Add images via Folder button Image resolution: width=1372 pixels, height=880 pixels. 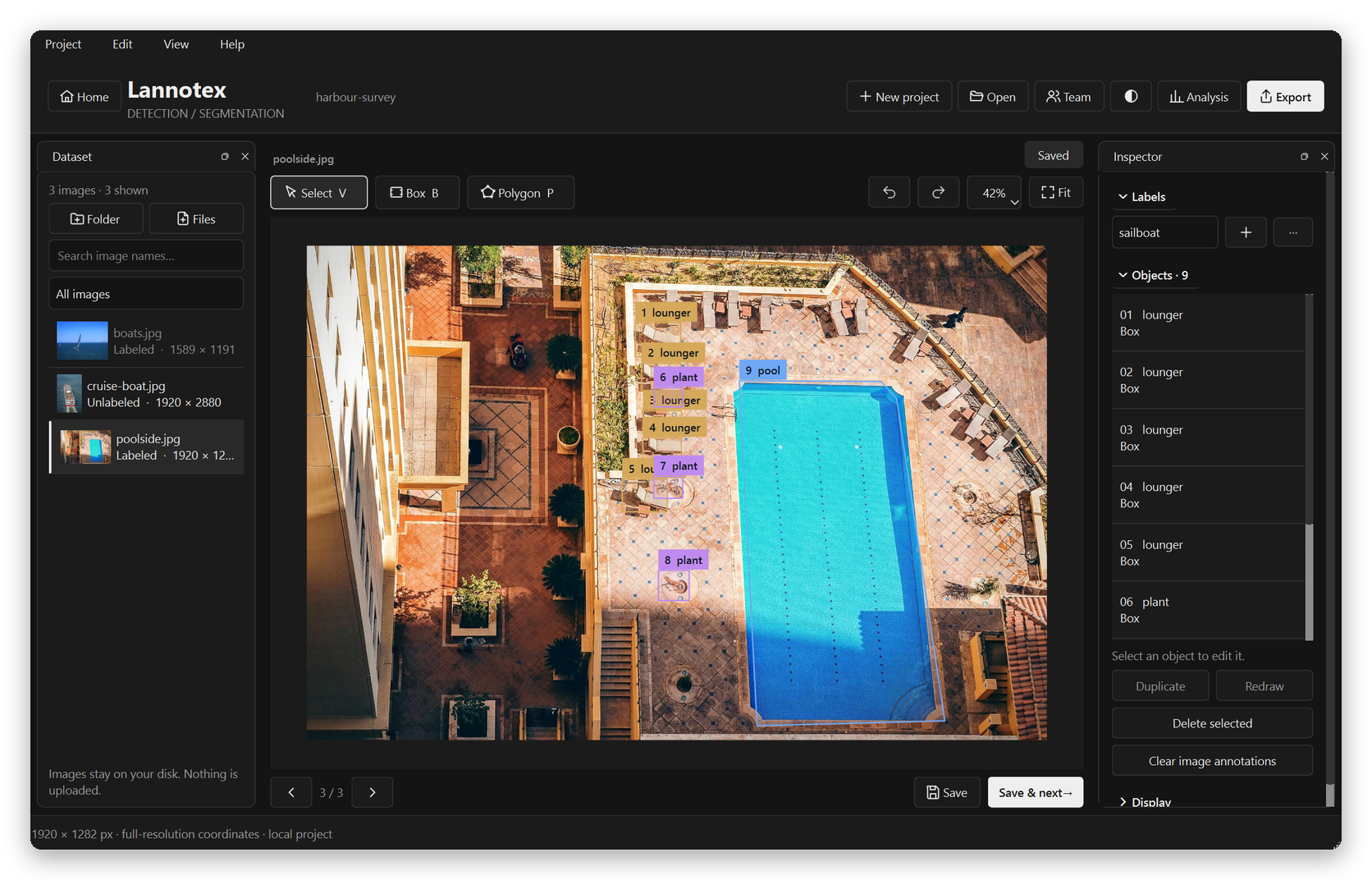[96, 219]
